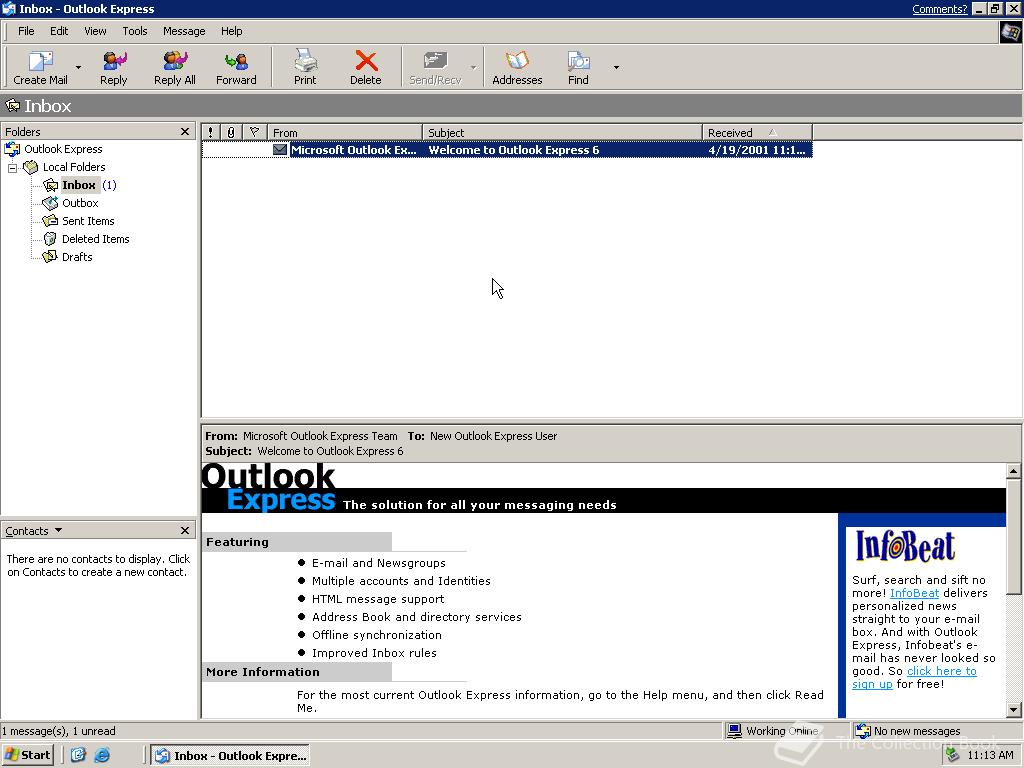Screen dimensions: 1024x768
Task: Open the Tools menu
Action: 135,31
